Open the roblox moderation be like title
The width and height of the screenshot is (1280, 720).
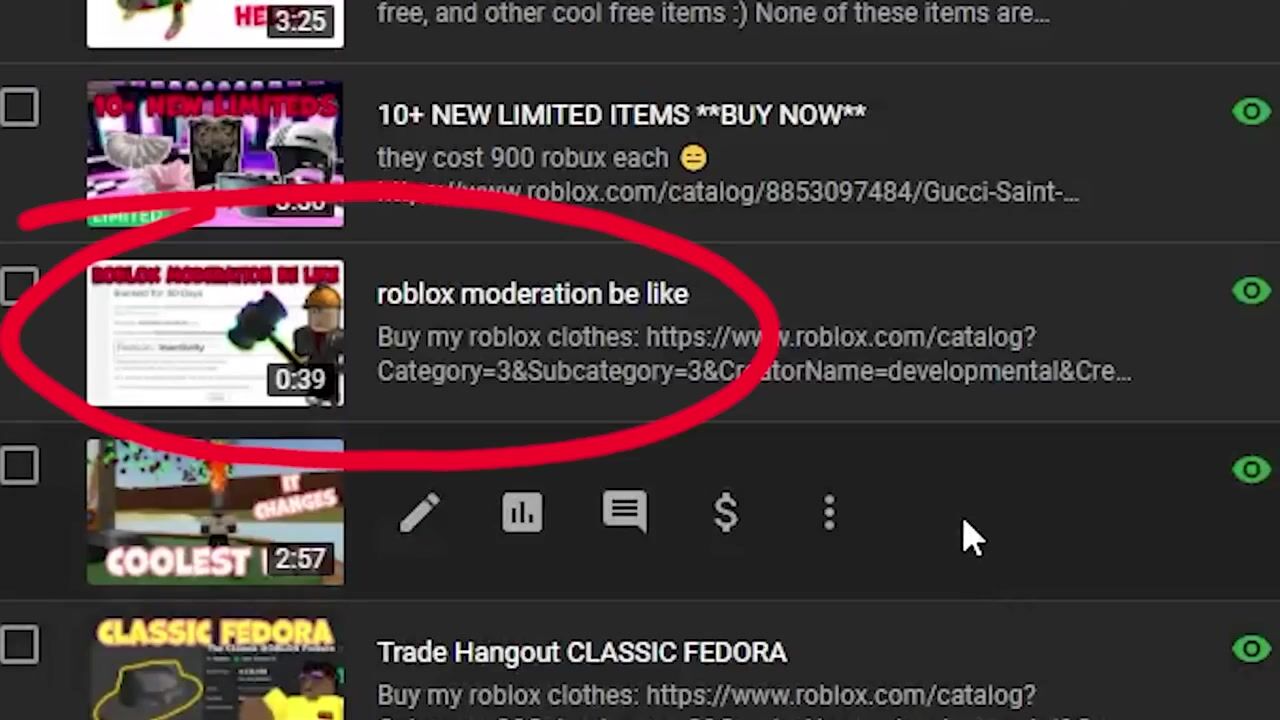(x=532, y=294)
